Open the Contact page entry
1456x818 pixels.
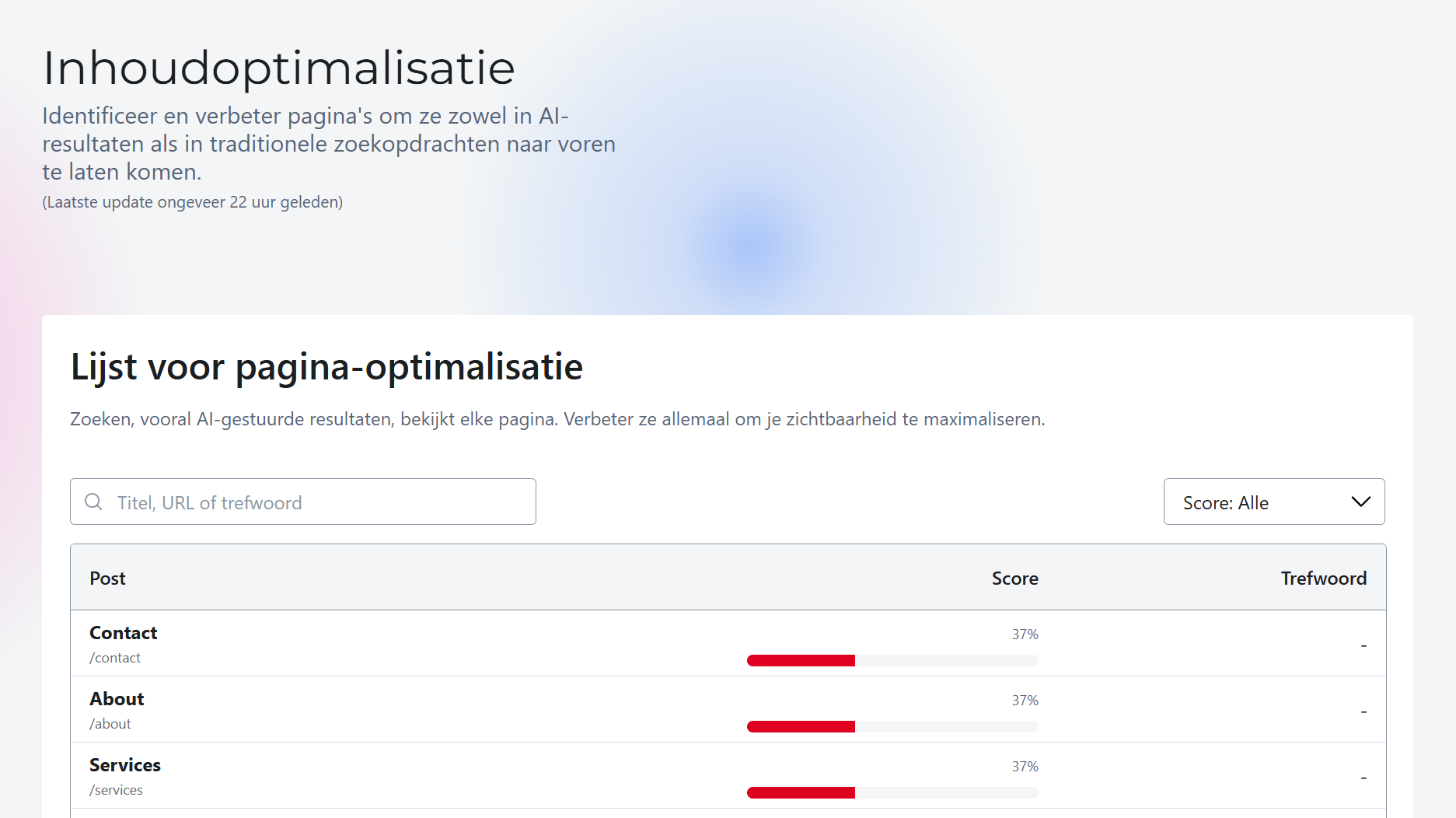click(122, 633)
